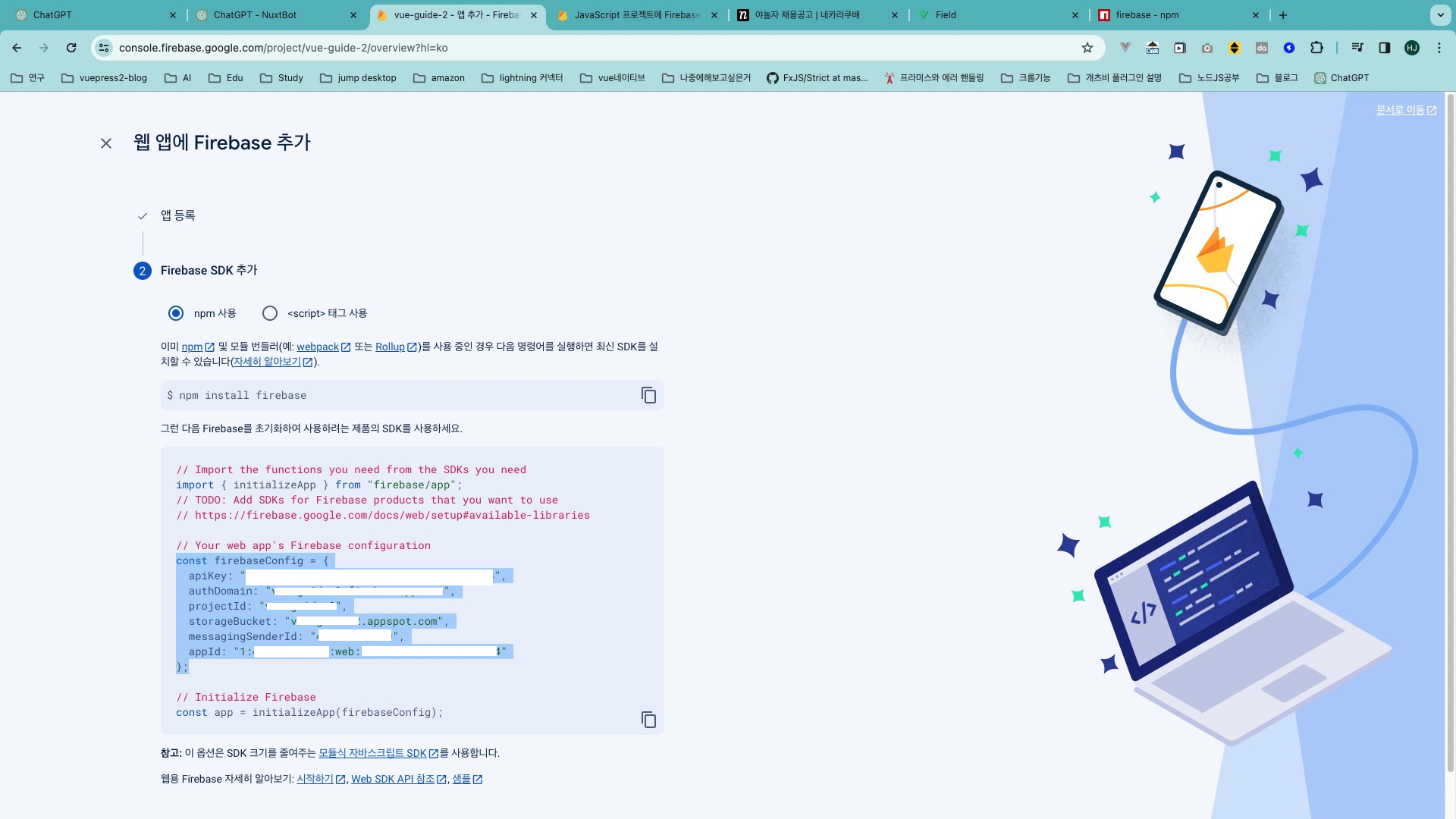The width and height of the screenshot is (1456, 819).
Task: Click the 자세히 알아보기 link
Action: pos(273,362)
